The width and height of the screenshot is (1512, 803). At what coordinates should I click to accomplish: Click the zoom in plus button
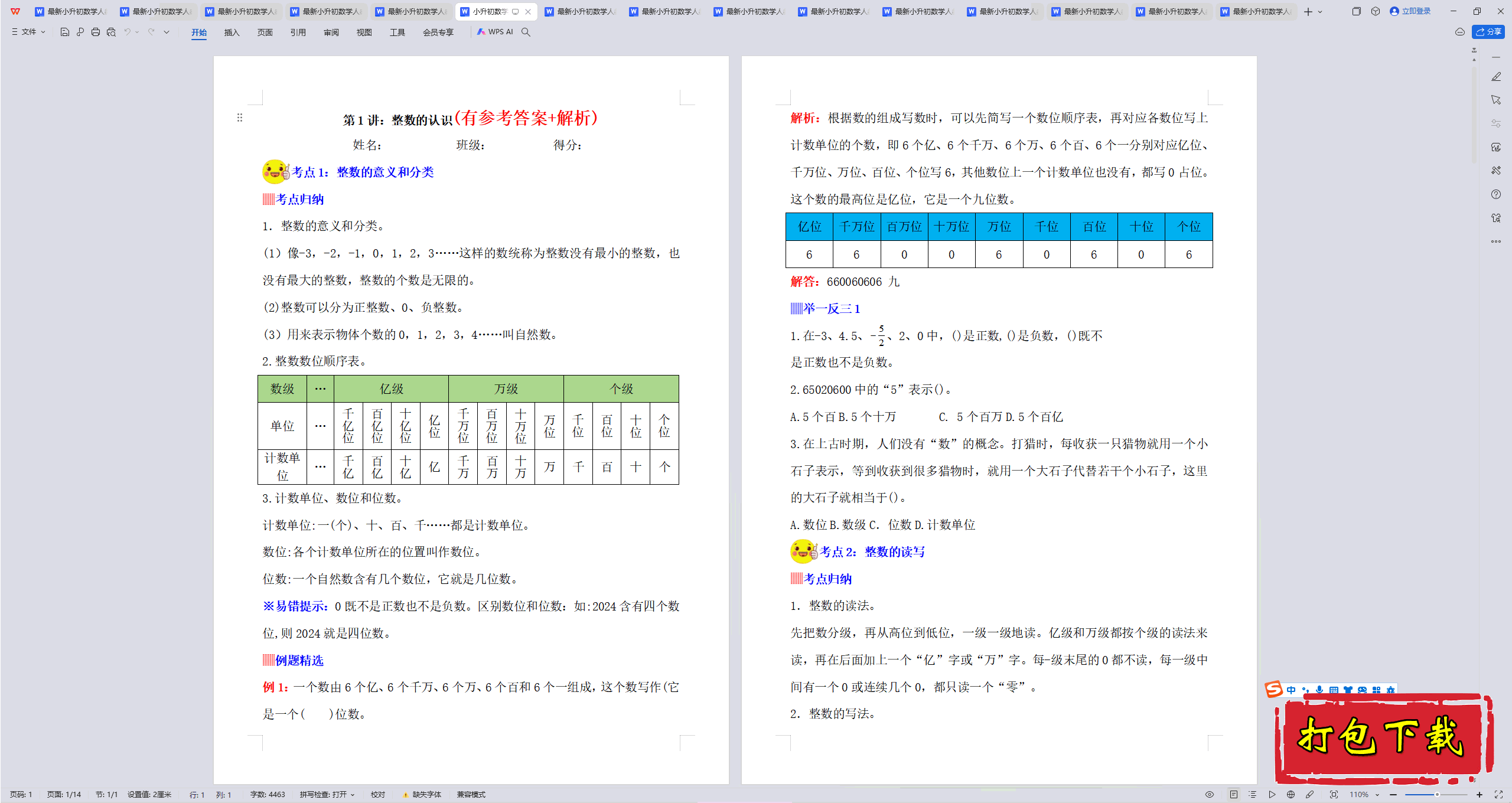coord(1480,795)
